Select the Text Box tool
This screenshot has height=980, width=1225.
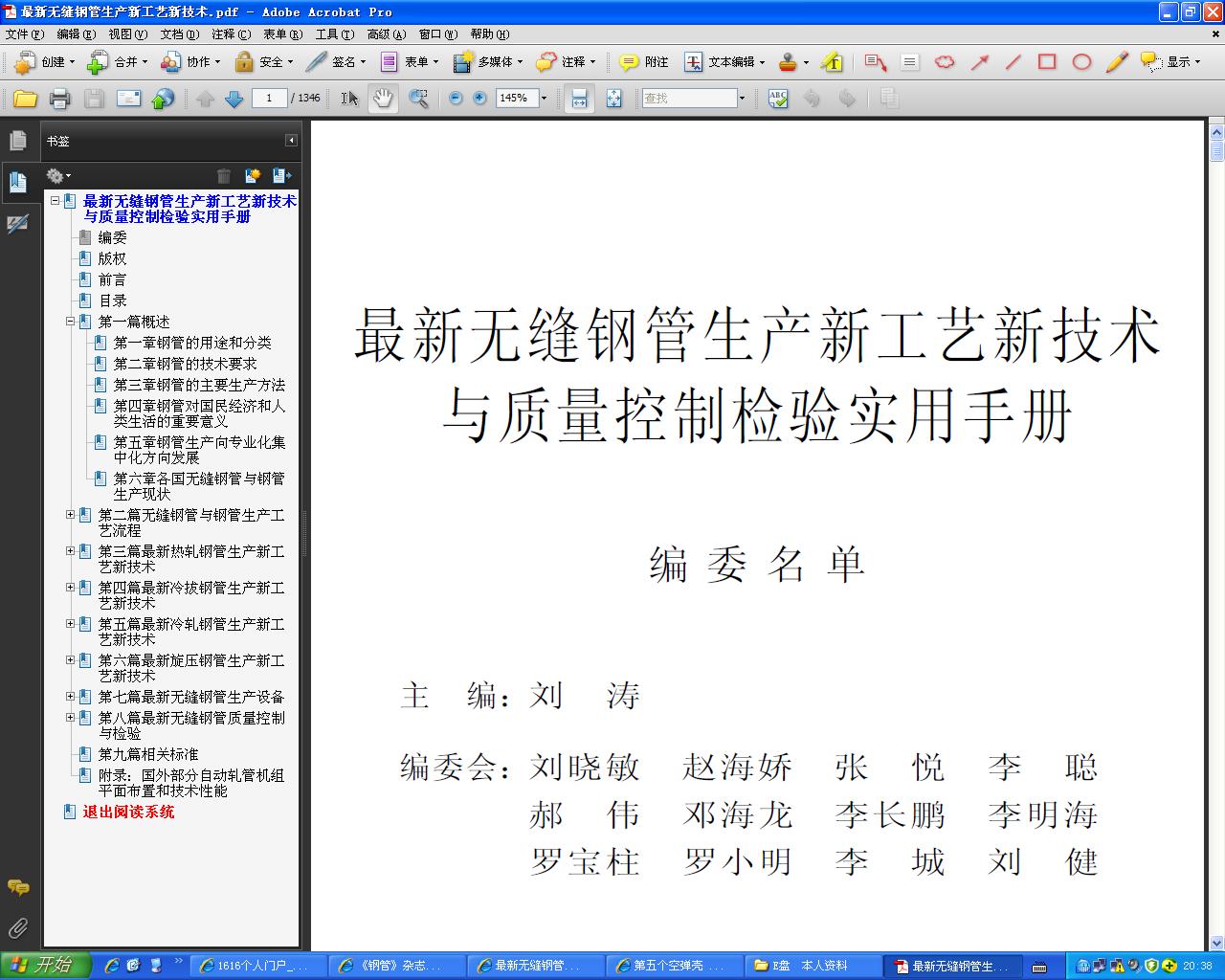coord(910,62)
